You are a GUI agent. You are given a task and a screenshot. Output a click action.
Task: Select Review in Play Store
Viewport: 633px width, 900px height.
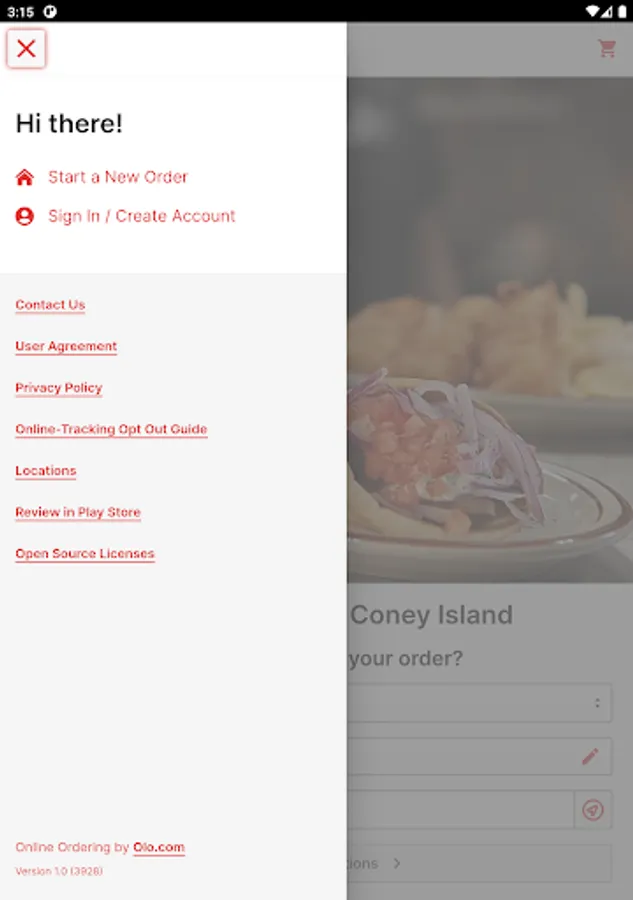coord(78,512)
